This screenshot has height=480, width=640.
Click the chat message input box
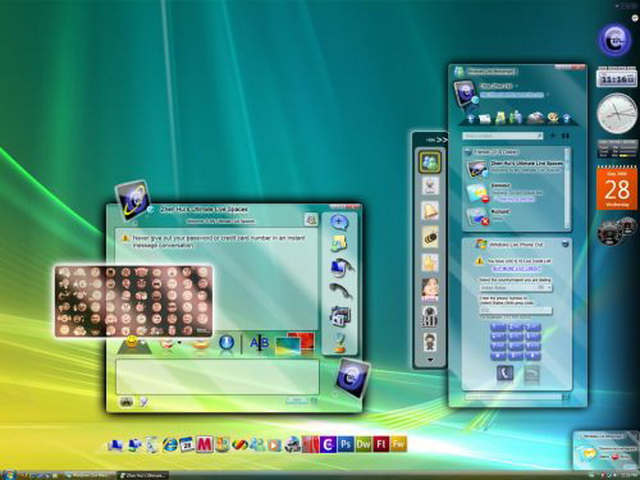(217, 376)
